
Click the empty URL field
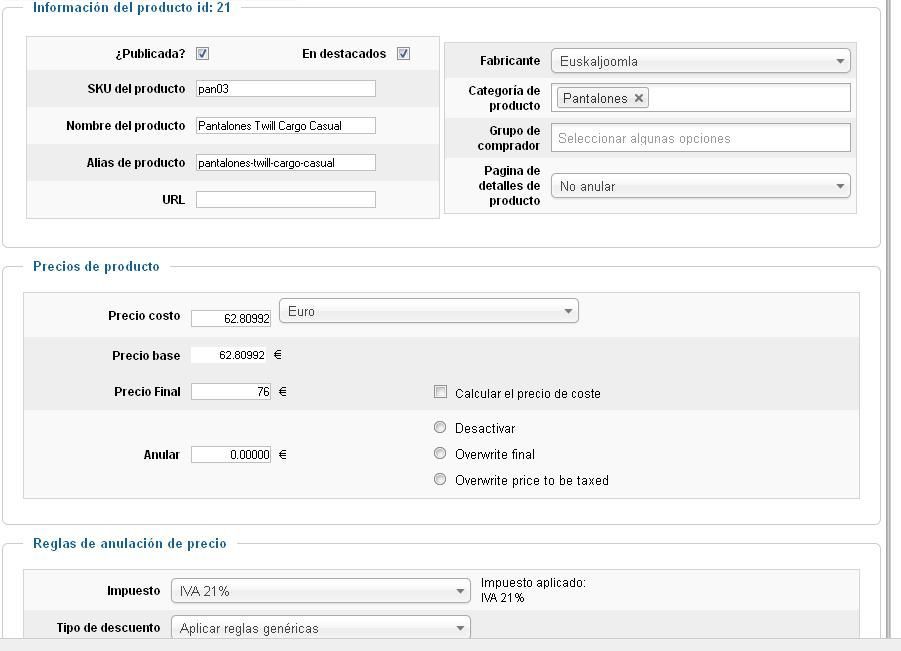pos(286,199)
